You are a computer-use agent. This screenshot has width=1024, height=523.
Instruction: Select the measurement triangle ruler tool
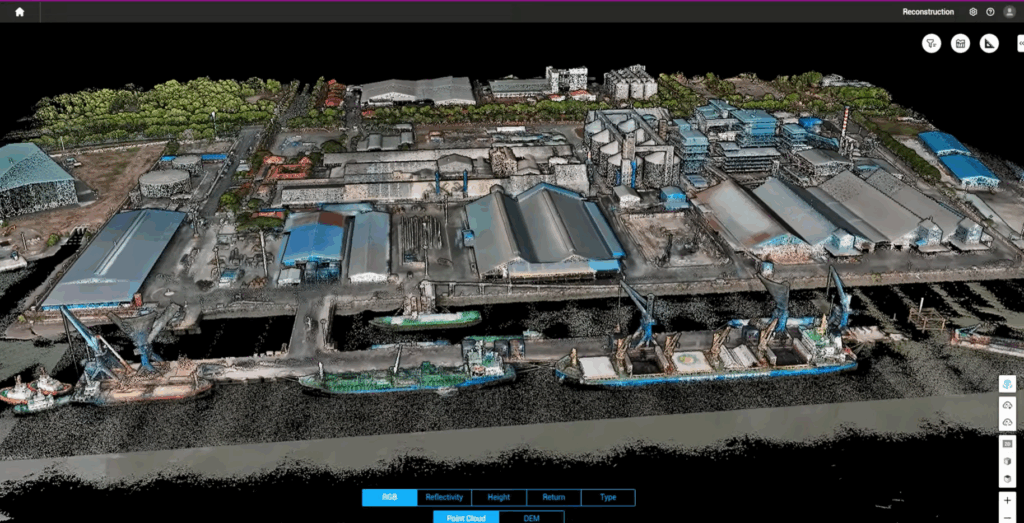pos(989,43)
